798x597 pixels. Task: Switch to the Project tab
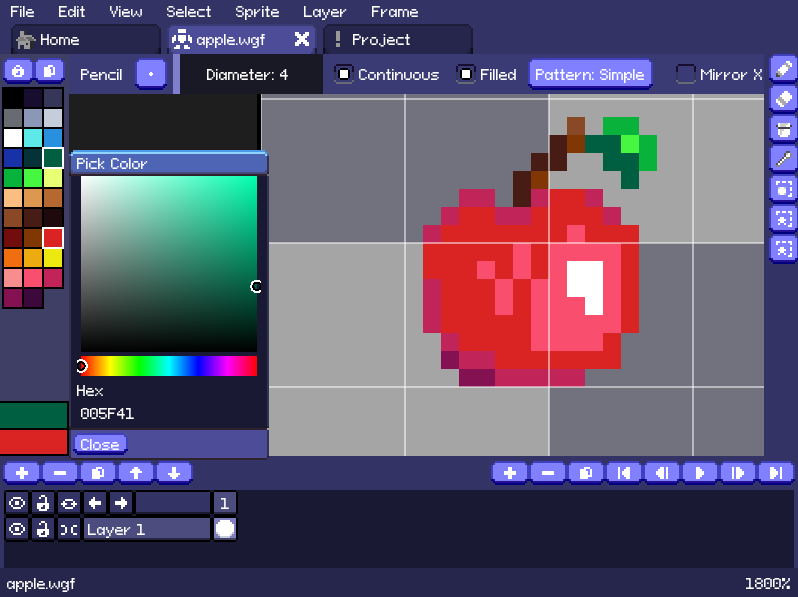pyautogui.click(x=398, y=40)
